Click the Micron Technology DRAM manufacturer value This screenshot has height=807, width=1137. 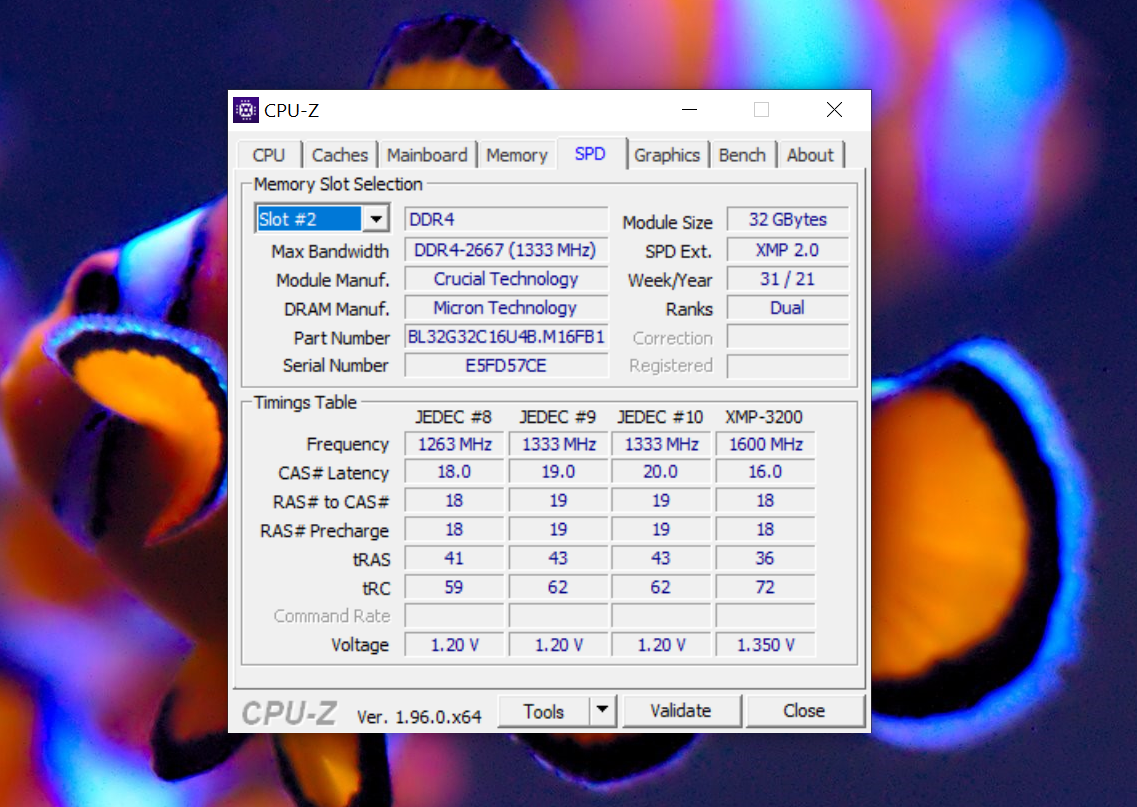click(x=506, y=308)
